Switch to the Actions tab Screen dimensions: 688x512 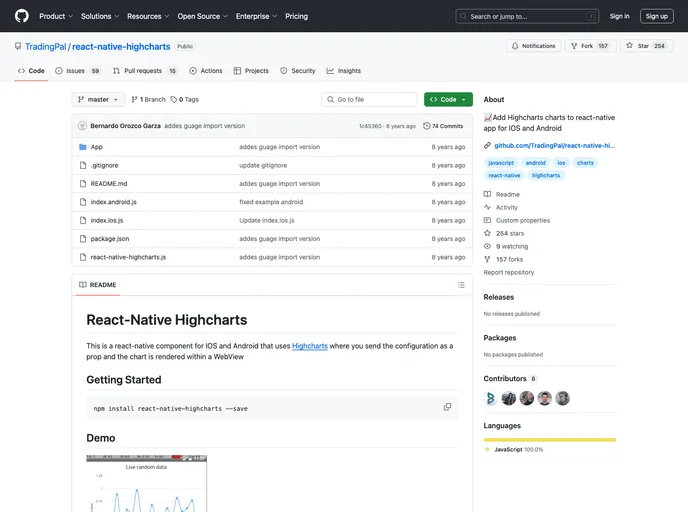click(206, 71)
